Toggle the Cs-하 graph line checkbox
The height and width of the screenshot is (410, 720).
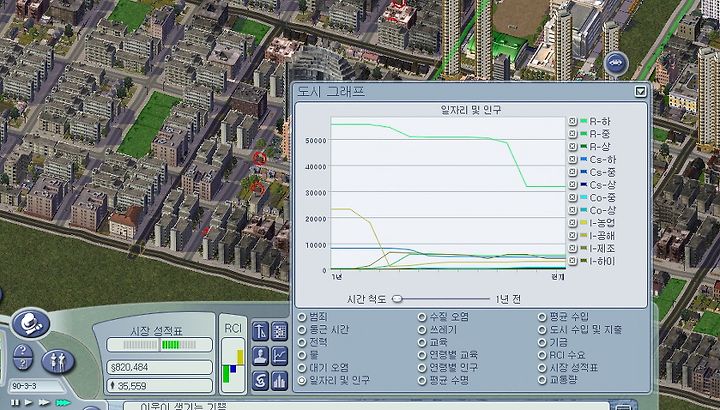coord(573,159)
